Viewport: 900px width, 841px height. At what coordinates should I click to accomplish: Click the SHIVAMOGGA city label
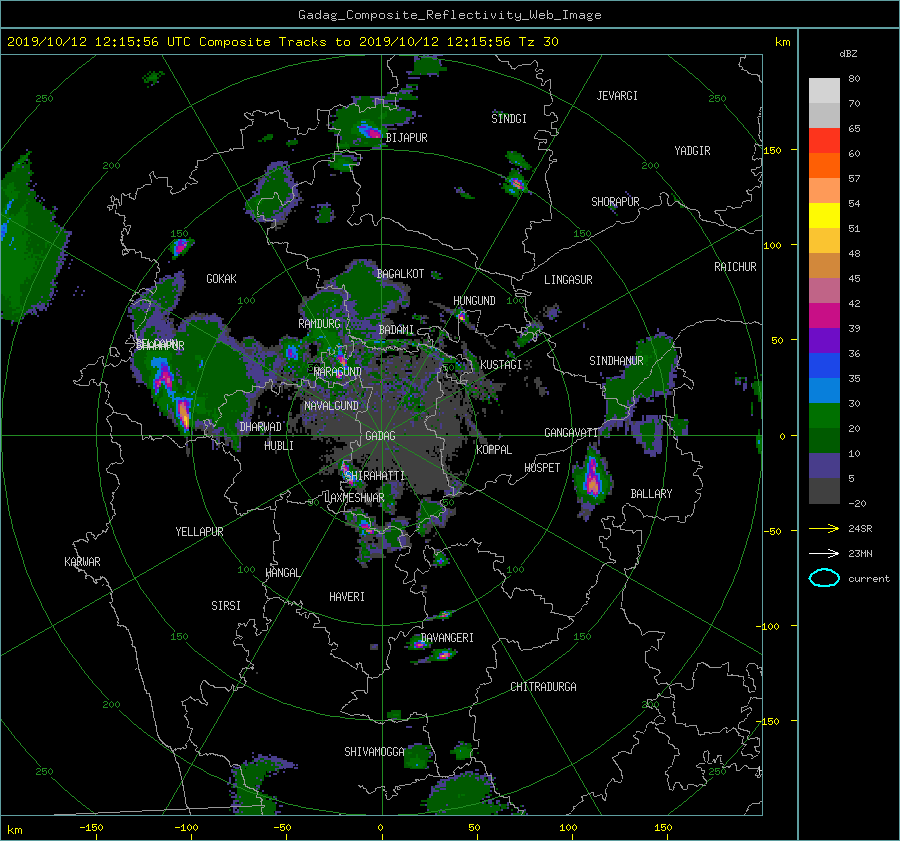pos(374,752)
